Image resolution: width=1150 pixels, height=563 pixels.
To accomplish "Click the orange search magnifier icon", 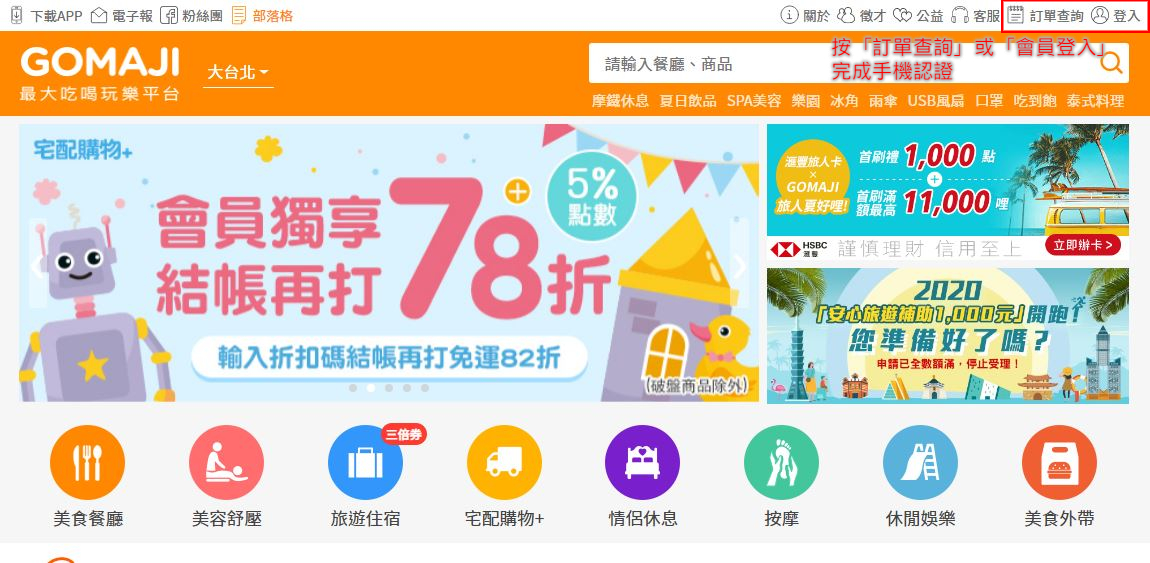I will tap(1111, 64).
